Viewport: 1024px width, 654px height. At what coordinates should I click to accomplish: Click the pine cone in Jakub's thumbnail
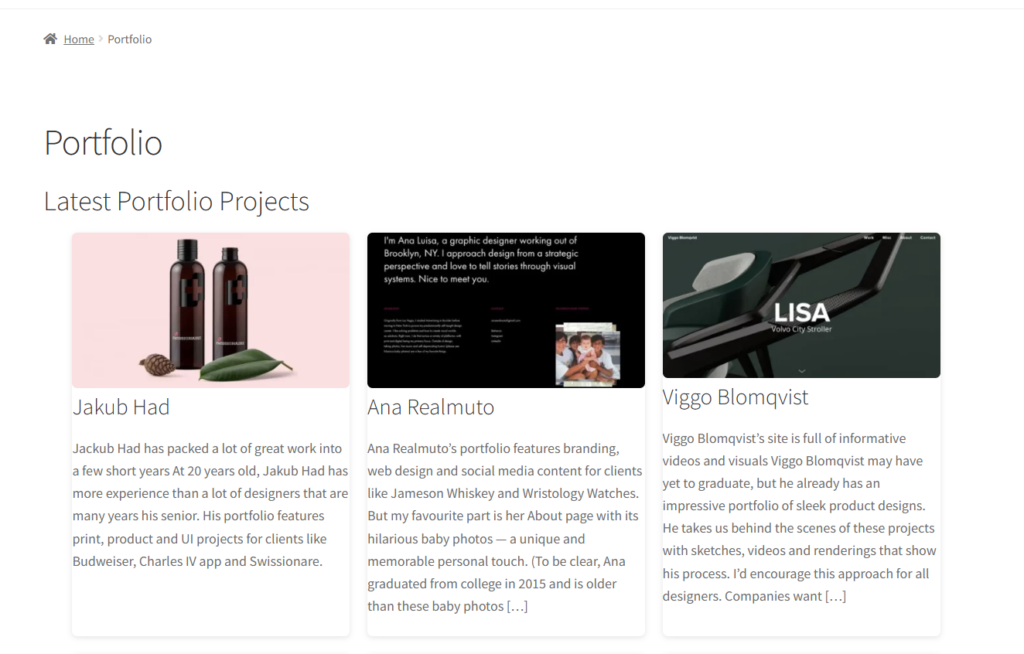click(x=157, y=365)
